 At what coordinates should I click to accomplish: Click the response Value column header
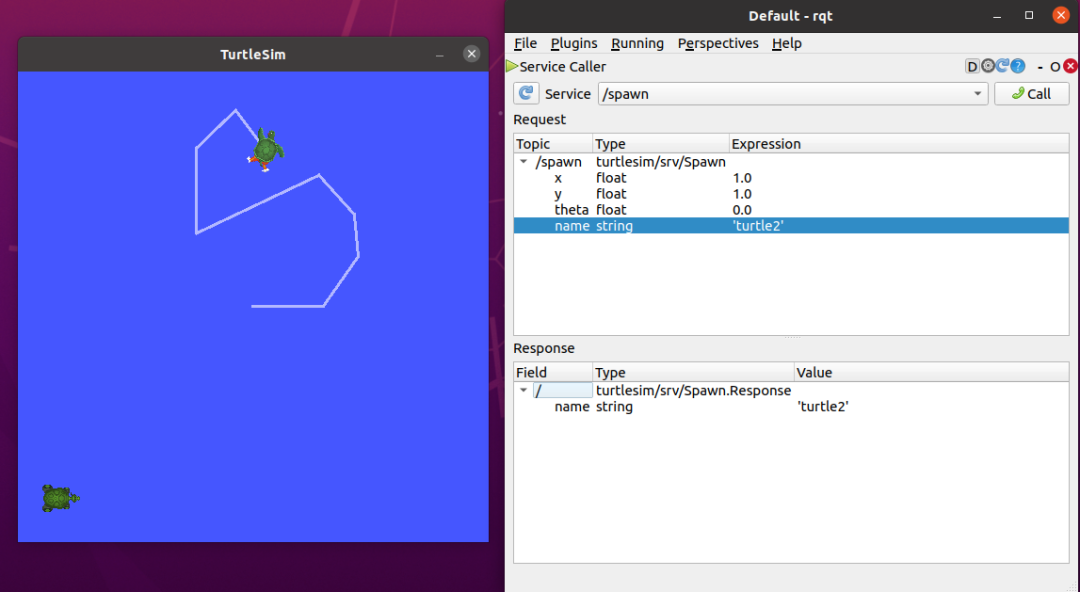931,372
